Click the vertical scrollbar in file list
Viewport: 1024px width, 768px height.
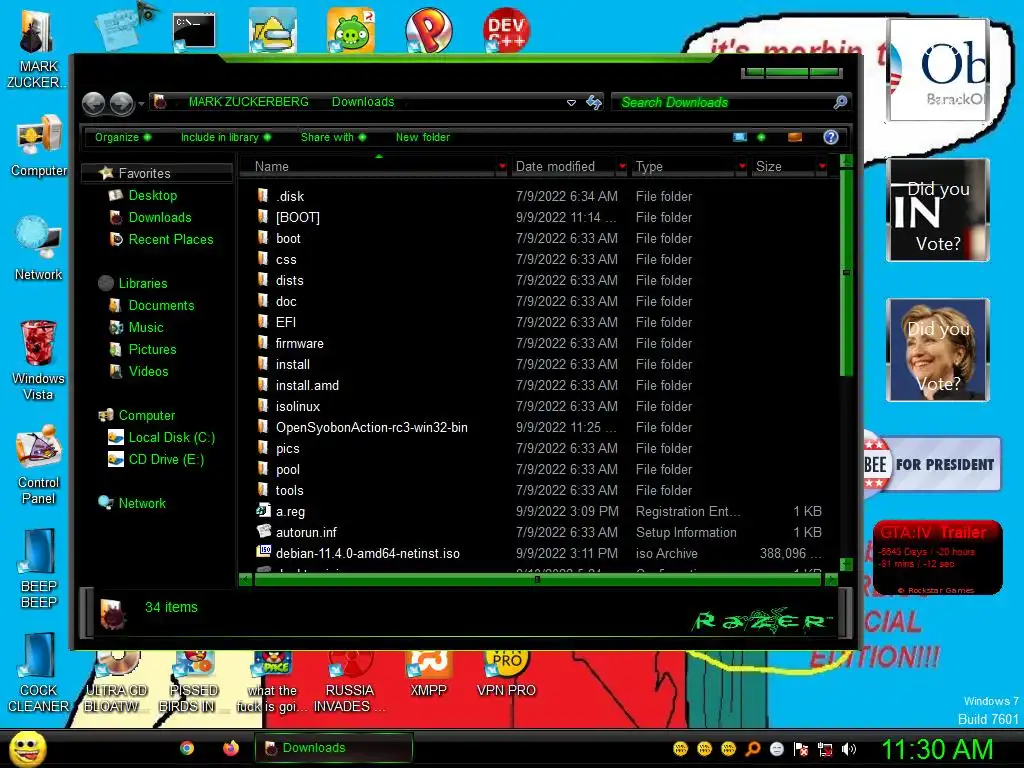tap(846, 273)
